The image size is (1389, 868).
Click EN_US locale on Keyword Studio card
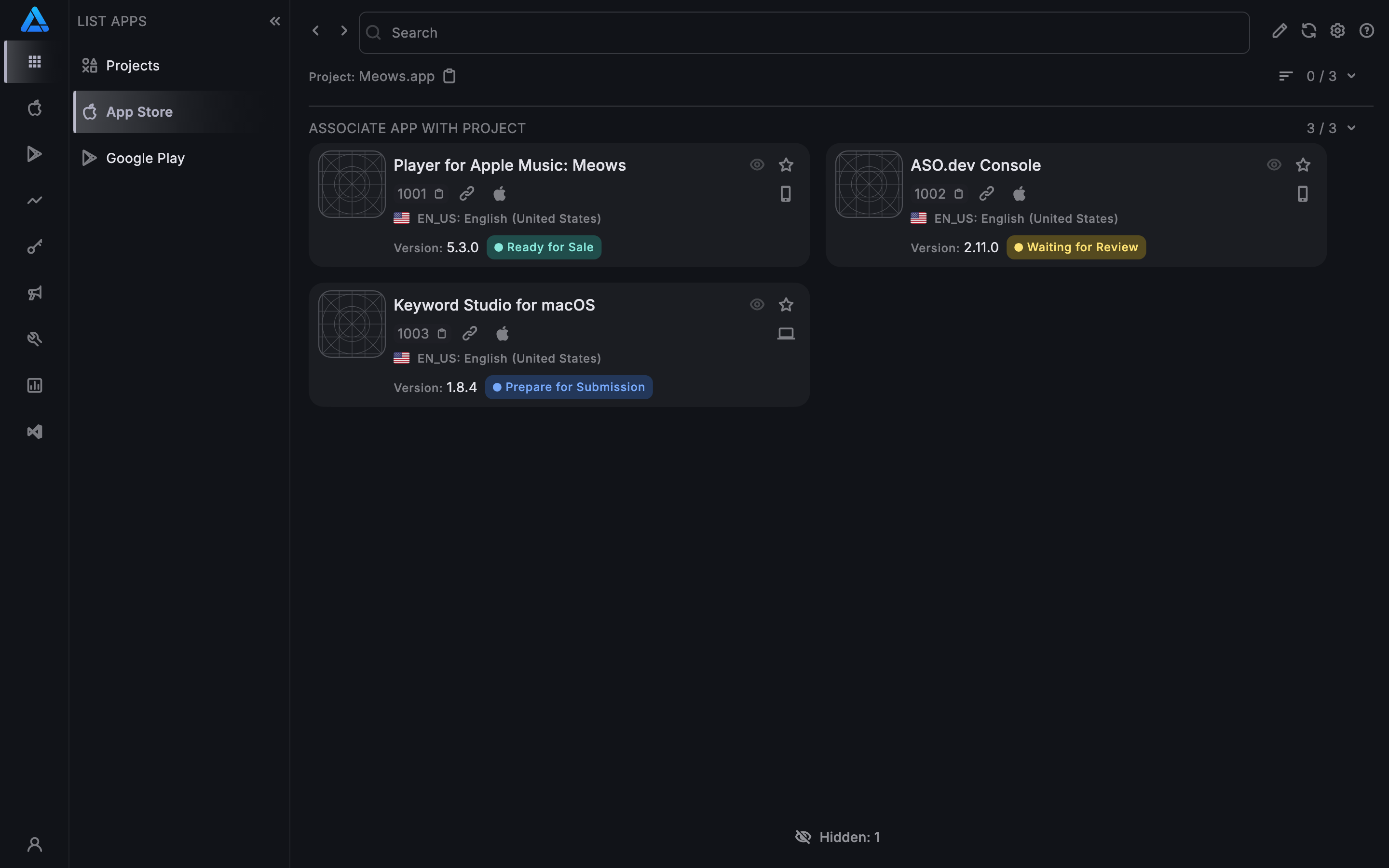pos(497,358)
